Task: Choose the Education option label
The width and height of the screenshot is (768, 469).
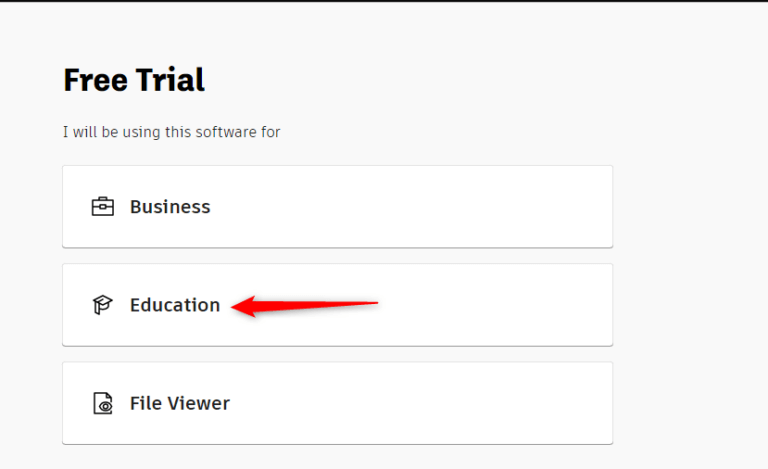Action: pyautogui.click(x=175, y=305)
